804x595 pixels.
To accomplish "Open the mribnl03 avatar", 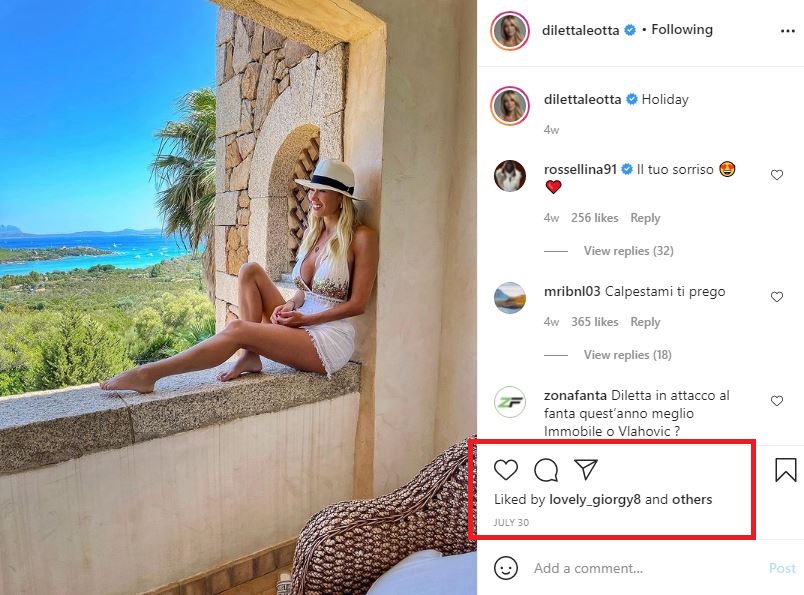I will 510,298.
